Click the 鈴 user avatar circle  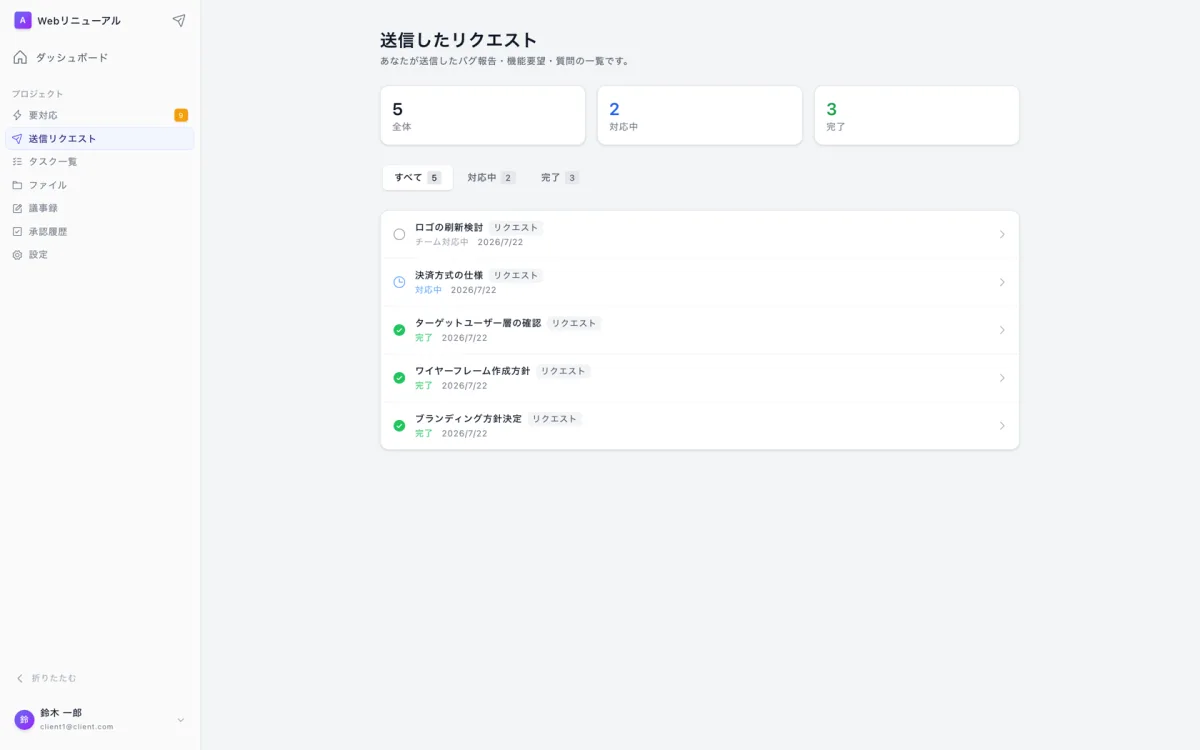coord(24,719)
